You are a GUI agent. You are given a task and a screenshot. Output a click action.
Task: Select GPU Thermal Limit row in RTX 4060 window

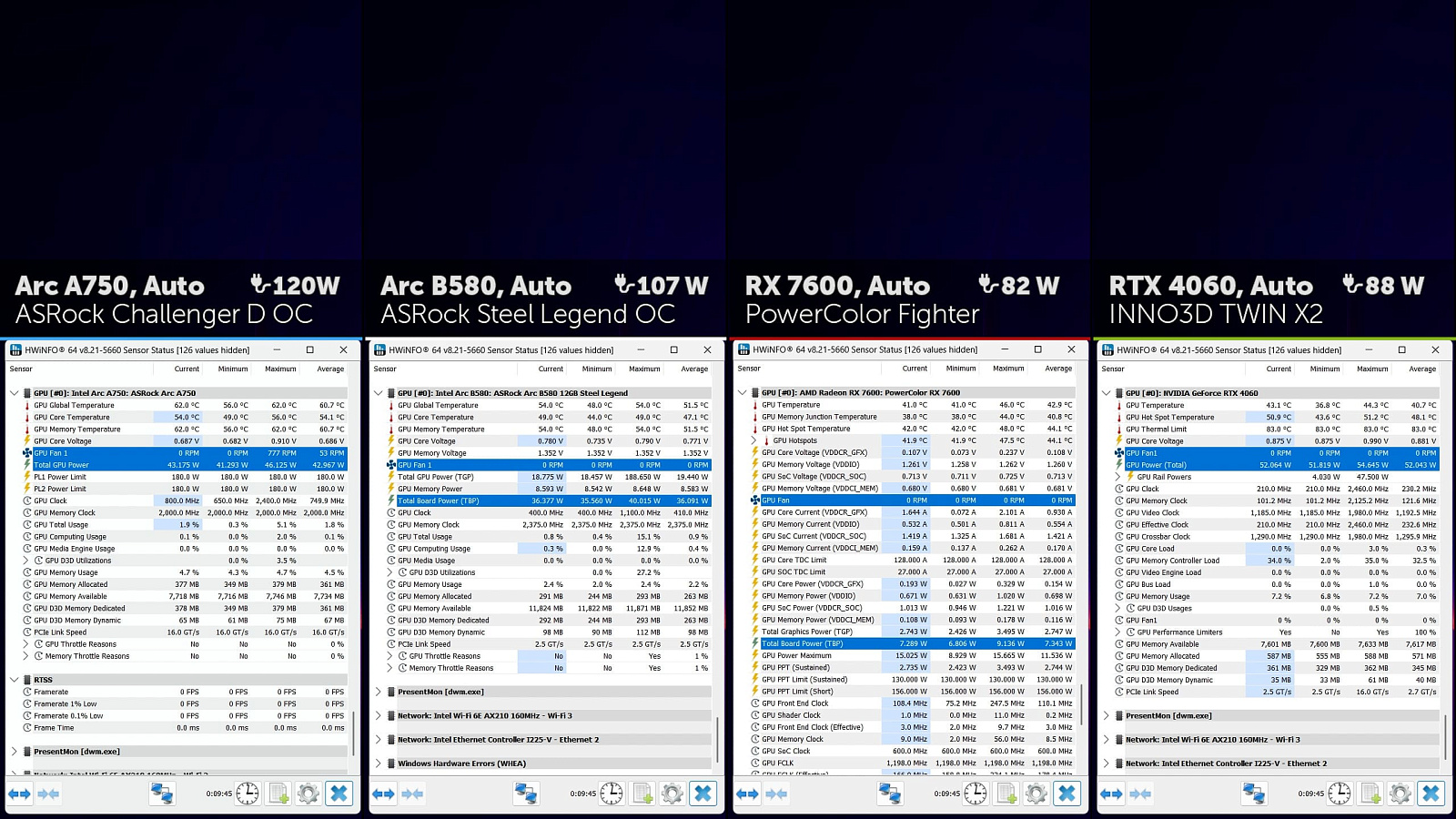point(1277,430)
